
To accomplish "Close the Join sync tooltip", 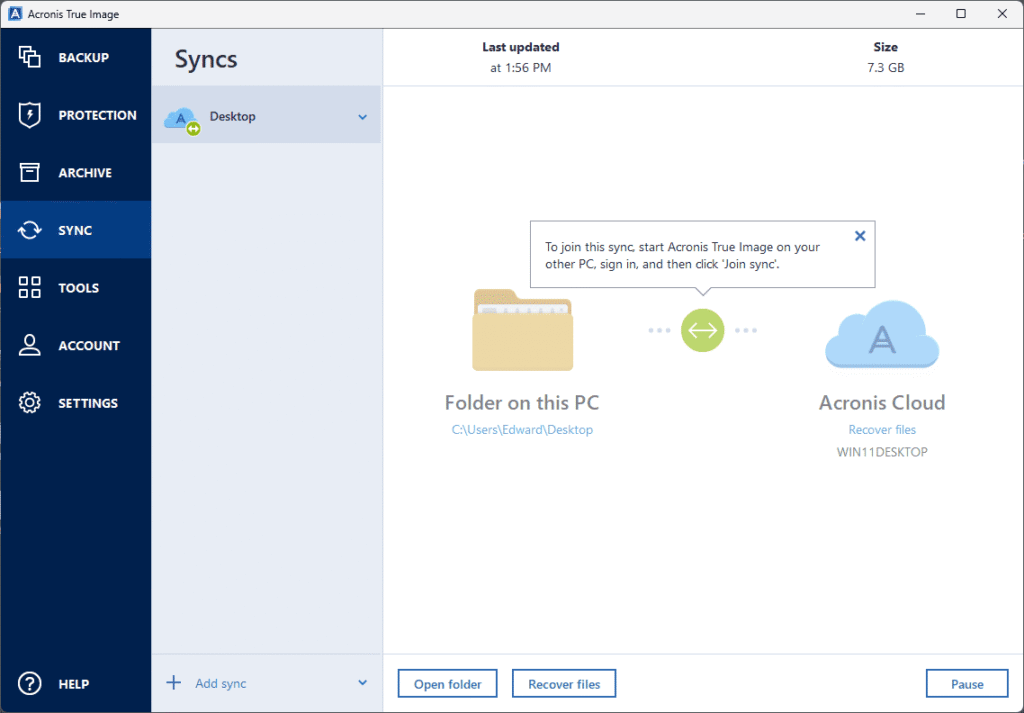I will [860, 236].
